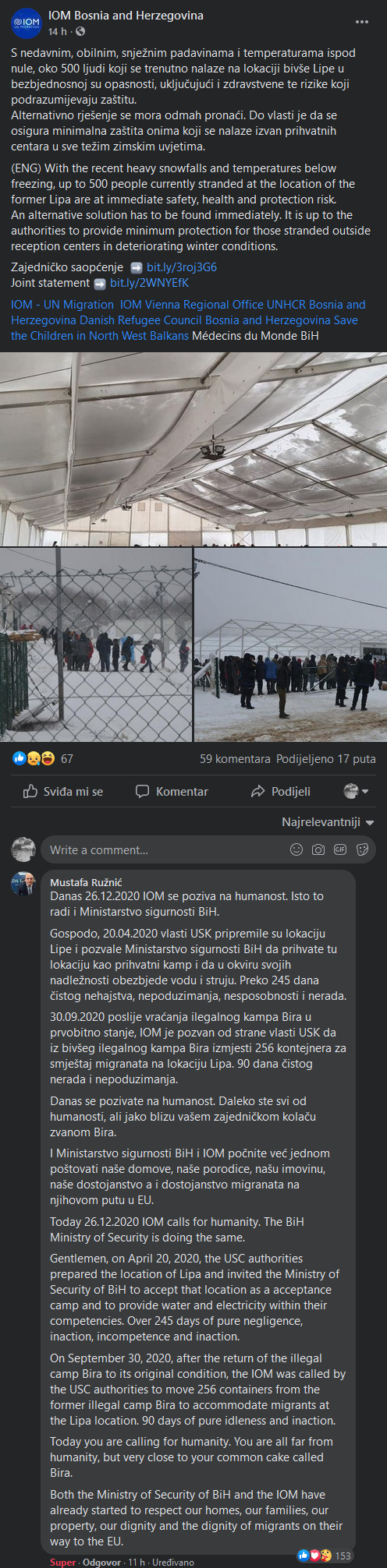Click the camera icon to attach a photo
387x1568 pixels.
[318, 849]
